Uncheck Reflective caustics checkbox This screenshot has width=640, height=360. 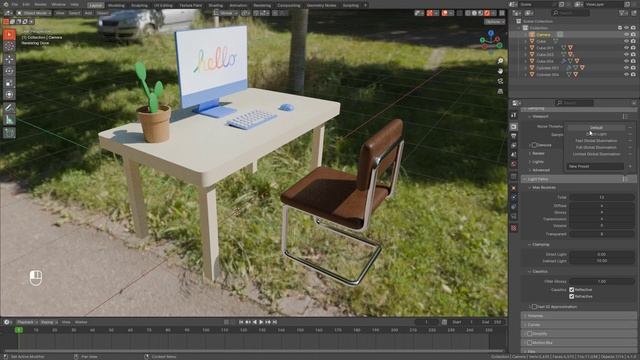pos(572,289)
